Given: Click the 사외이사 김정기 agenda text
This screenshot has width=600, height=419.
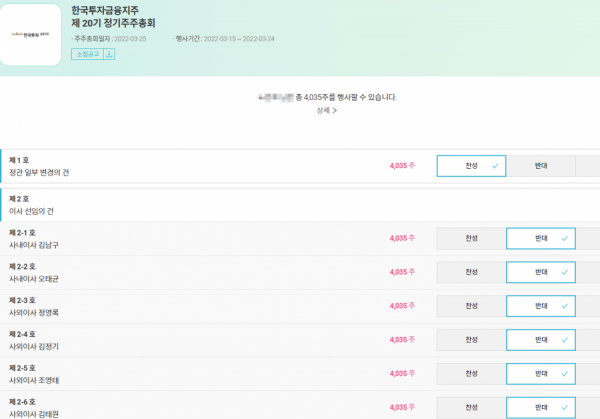Looking at the screenshot, I should pos(34,347).
